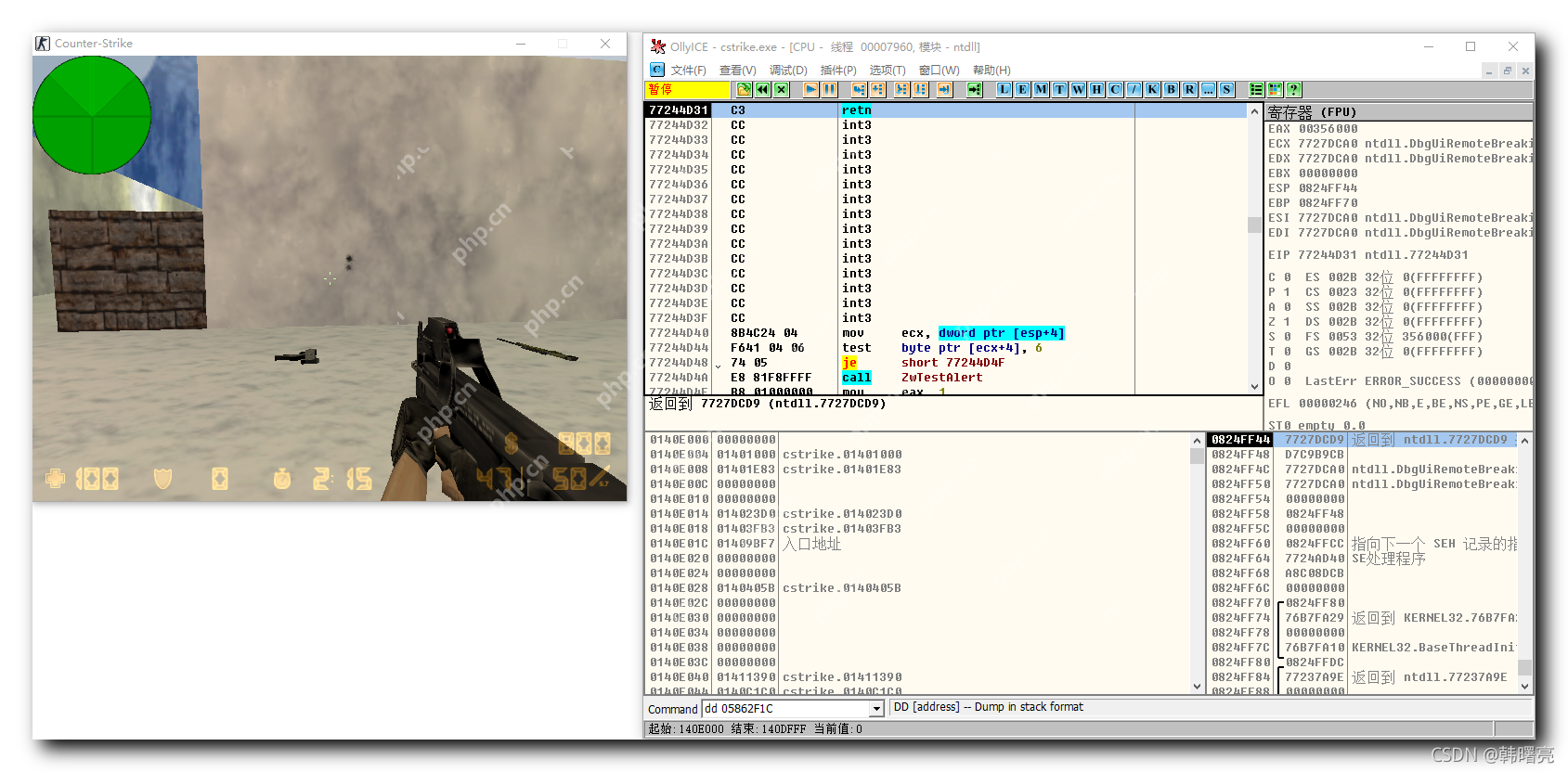Open Memory map with M button
Screen dimensions: 1568x772
click(1042, 89)
